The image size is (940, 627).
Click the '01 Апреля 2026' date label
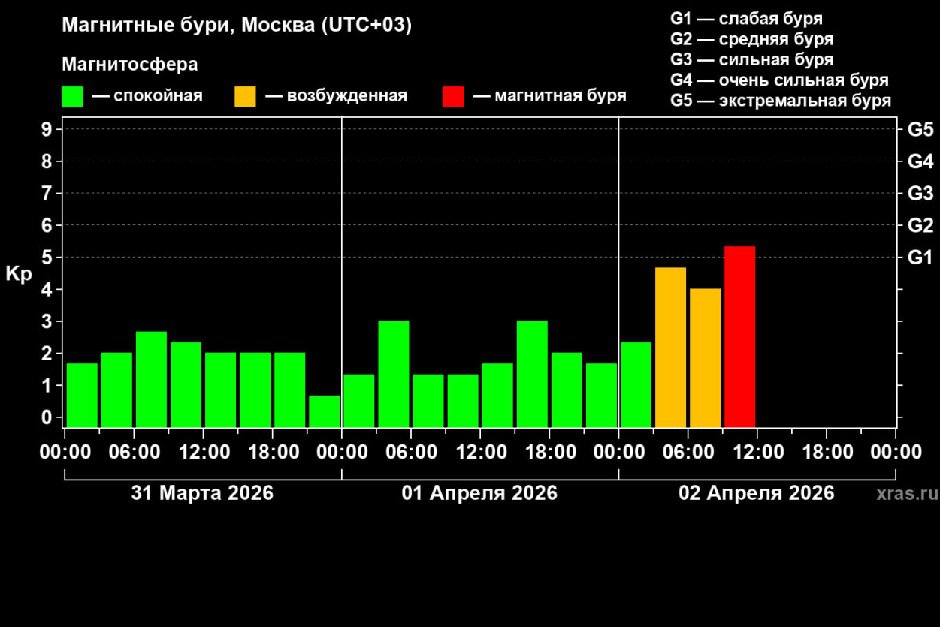480,493
